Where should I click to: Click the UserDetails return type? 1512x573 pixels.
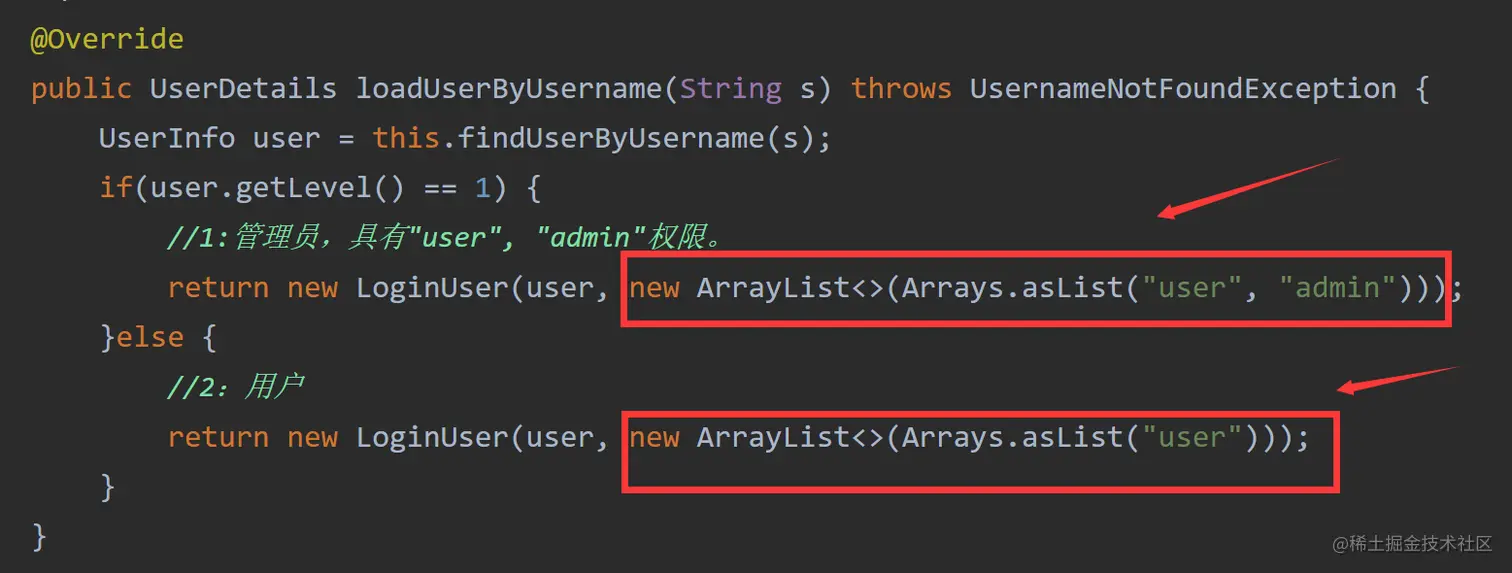click(x=243, y=89)
